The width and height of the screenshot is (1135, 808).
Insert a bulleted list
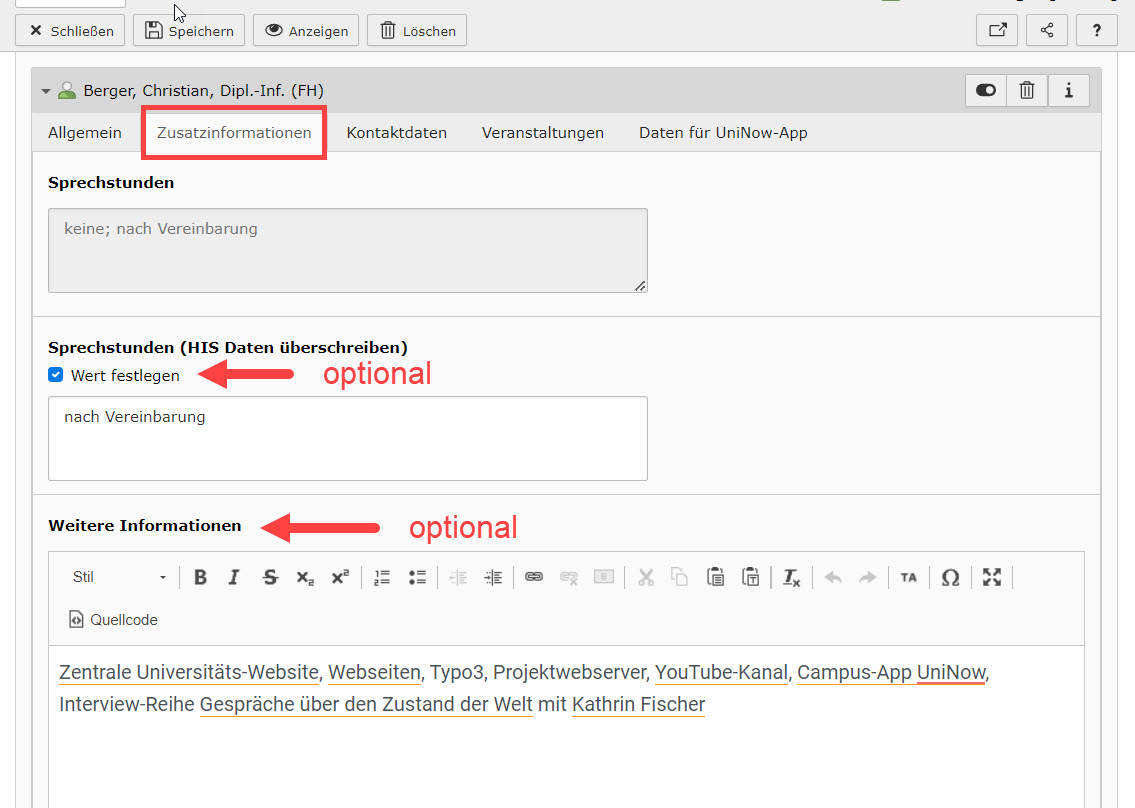tap(417, 577)
